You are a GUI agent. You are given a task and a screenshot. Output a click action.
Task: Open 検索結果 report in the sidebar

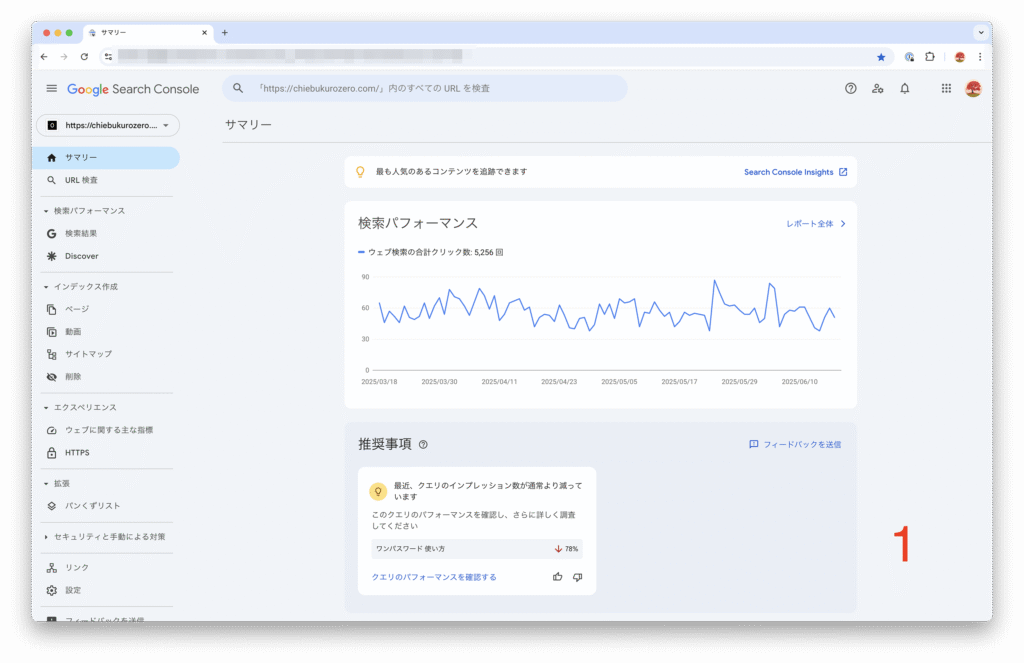coord(106,234)
